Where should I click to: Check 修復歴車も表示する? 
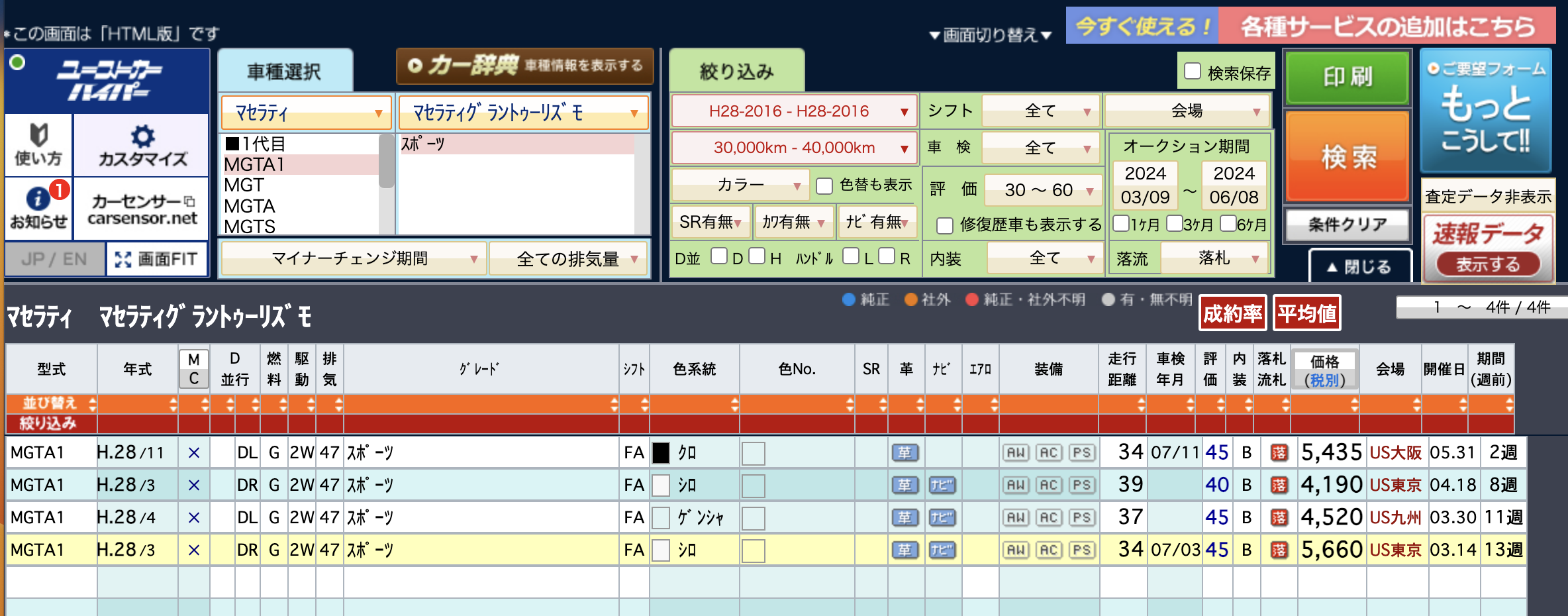click(945, 226)
